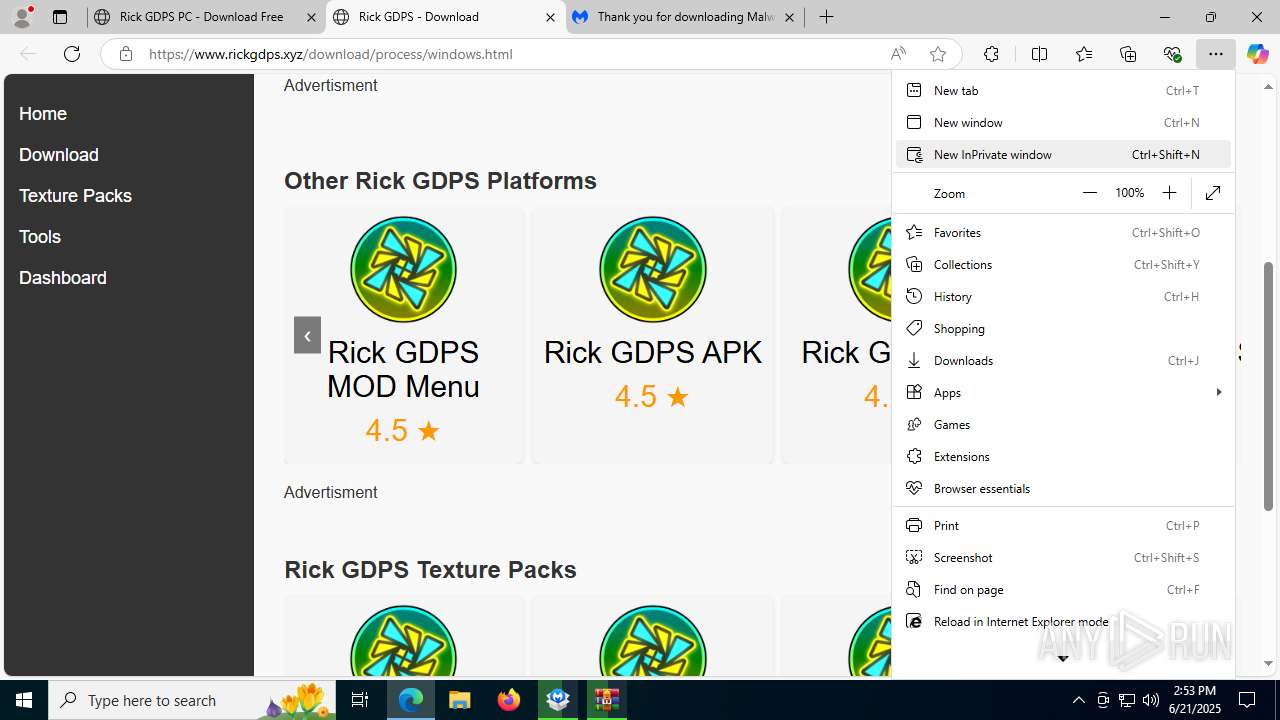The image size is (1280, 720).
Task: Click the browser refresh button
Action: [72, 54]
